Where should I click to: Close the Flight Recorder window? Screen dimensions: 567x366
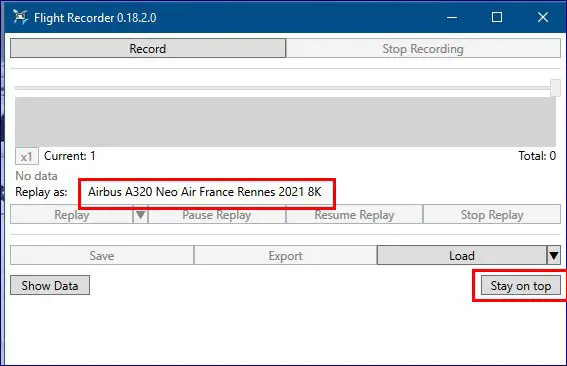[x=542, y=17]
